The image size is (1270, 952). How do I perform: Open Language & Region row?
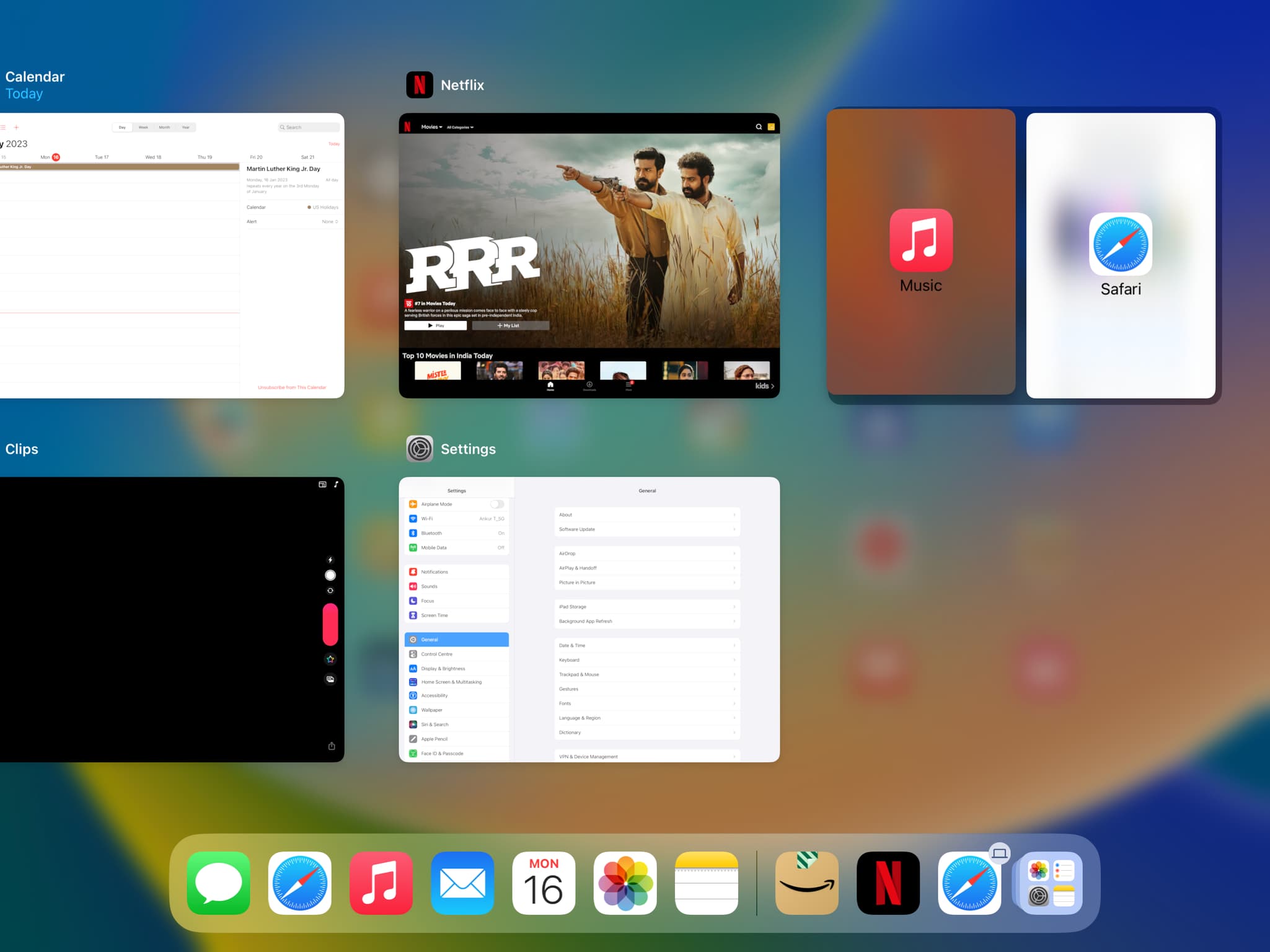(647, 718)
